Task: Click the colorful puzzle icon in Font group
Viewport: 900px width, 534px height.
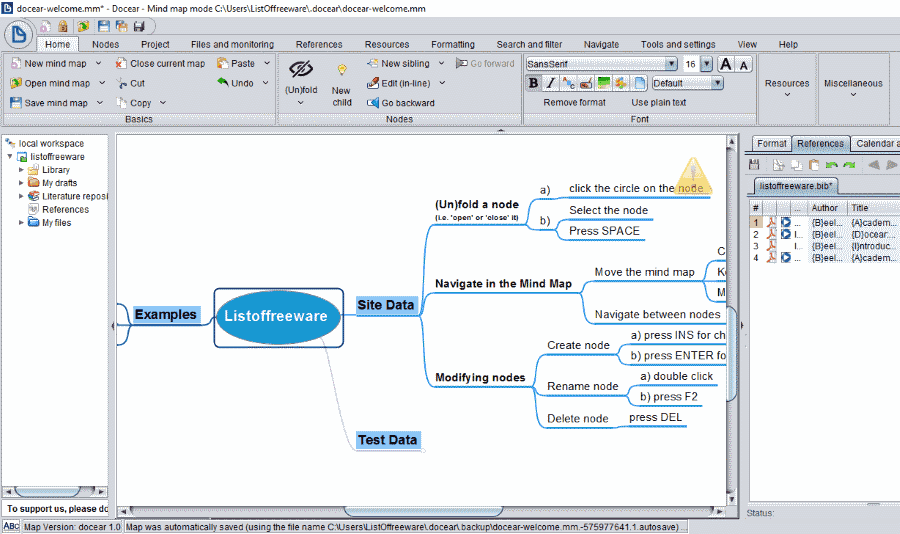Action: pyautogui.click(x=621, y=83)
